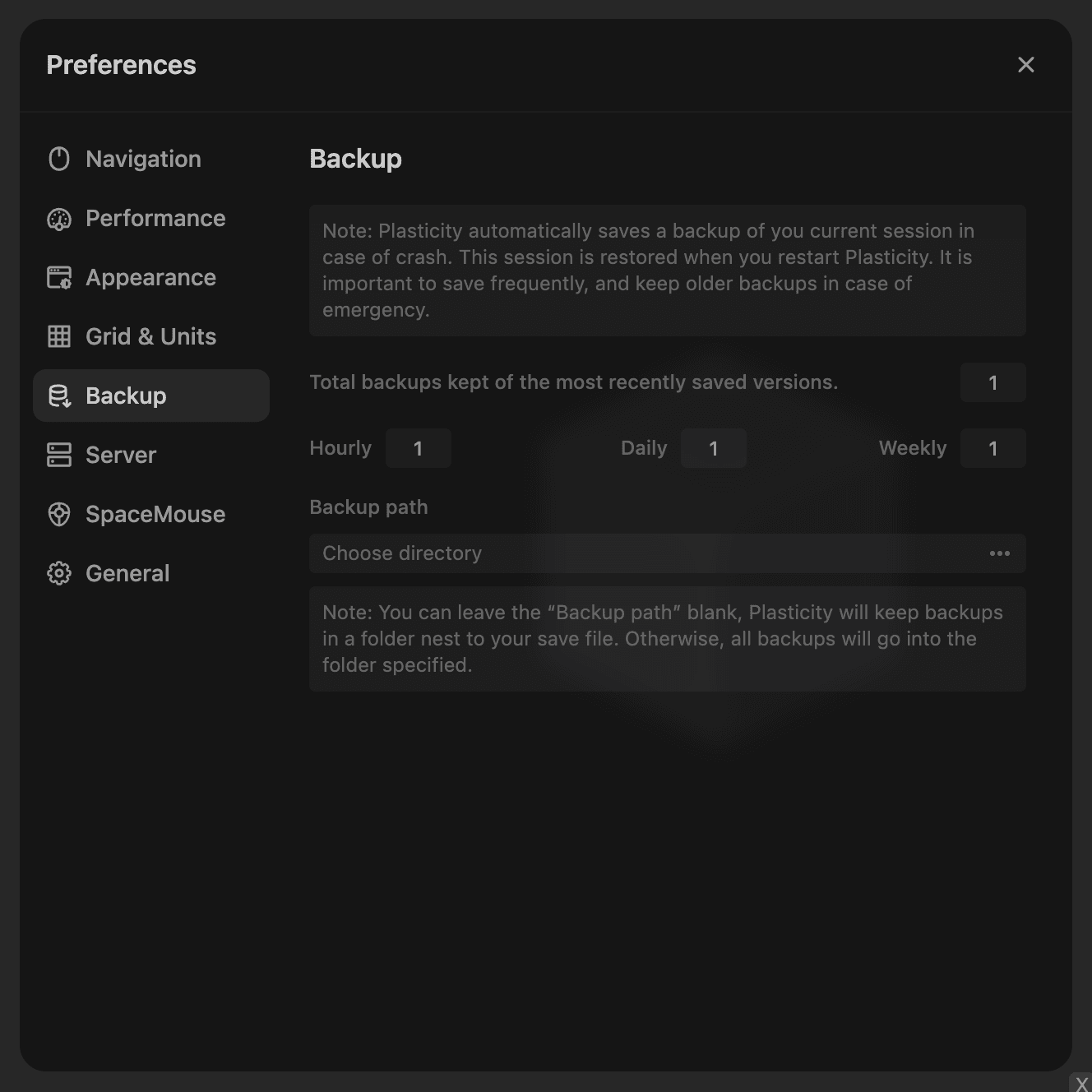Click the General gear icon
The image size is (1092, 1092).
[x=59, y=573]
